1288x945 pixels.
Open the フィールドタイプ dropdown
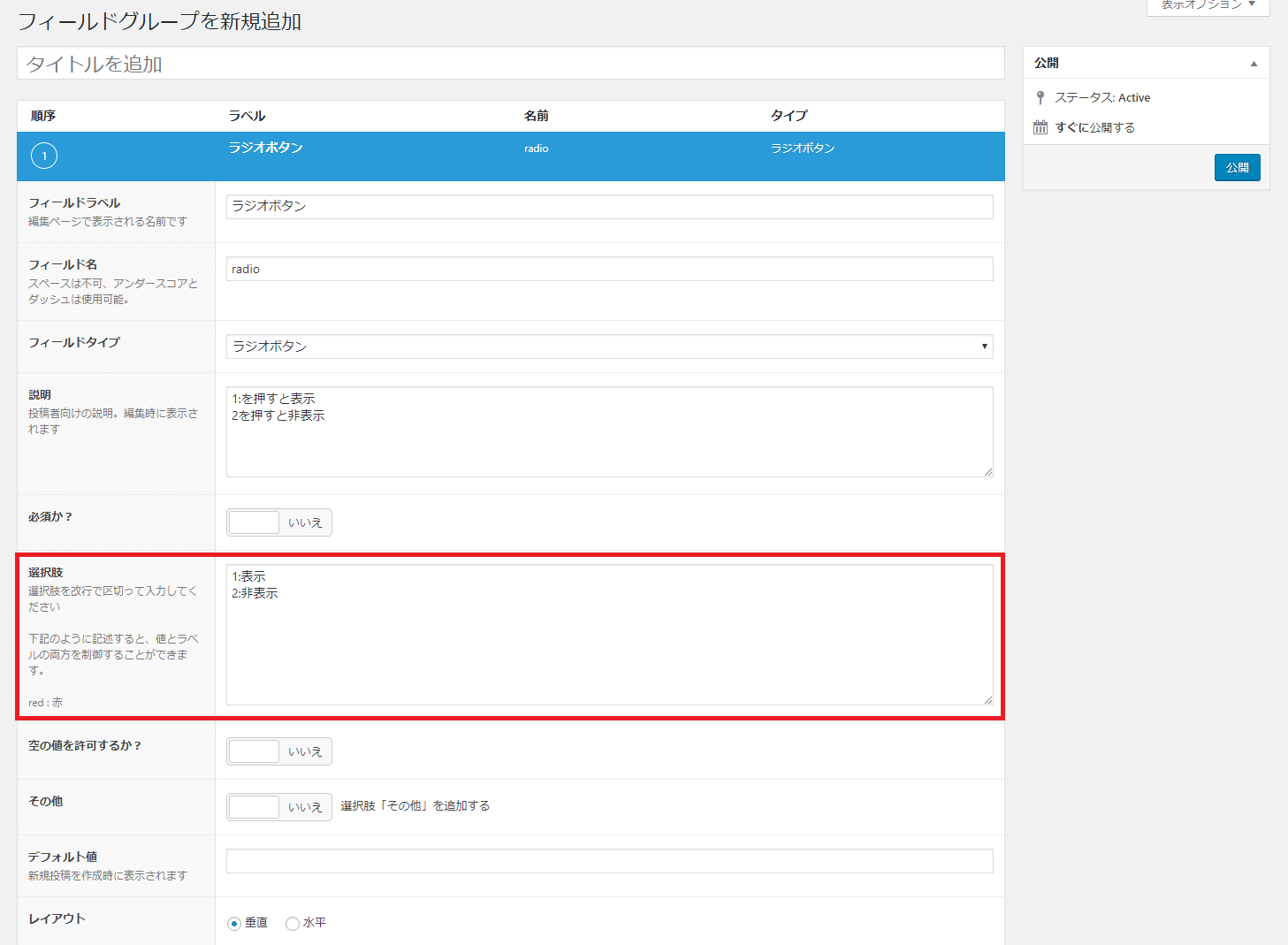610,347
